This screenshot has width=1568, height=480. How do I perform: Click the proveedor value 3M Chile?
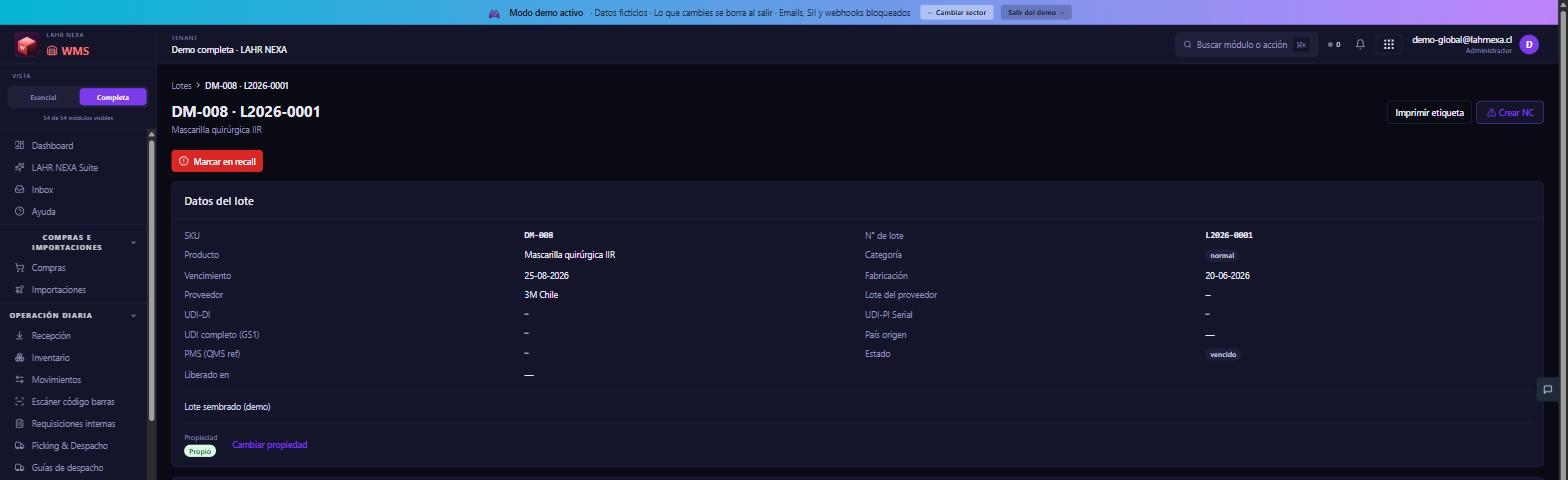pos(541,295)
